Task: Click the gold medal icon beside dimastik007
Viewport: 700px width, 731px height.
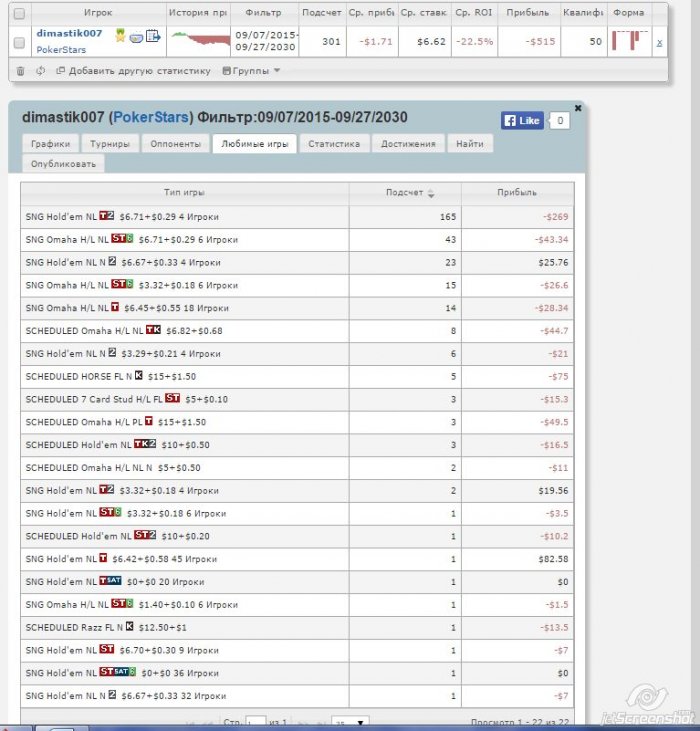Action: 120,35
